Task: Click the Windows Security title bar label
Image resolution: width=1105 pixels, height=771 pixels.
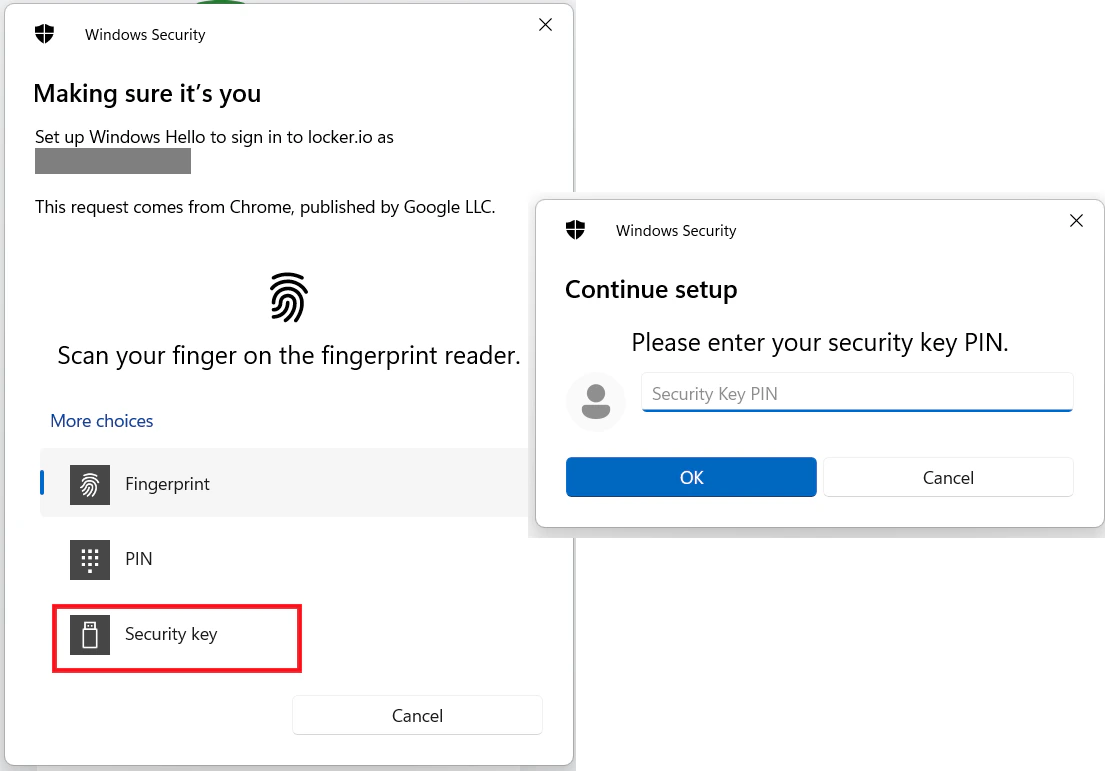Action: coord(145,34)
